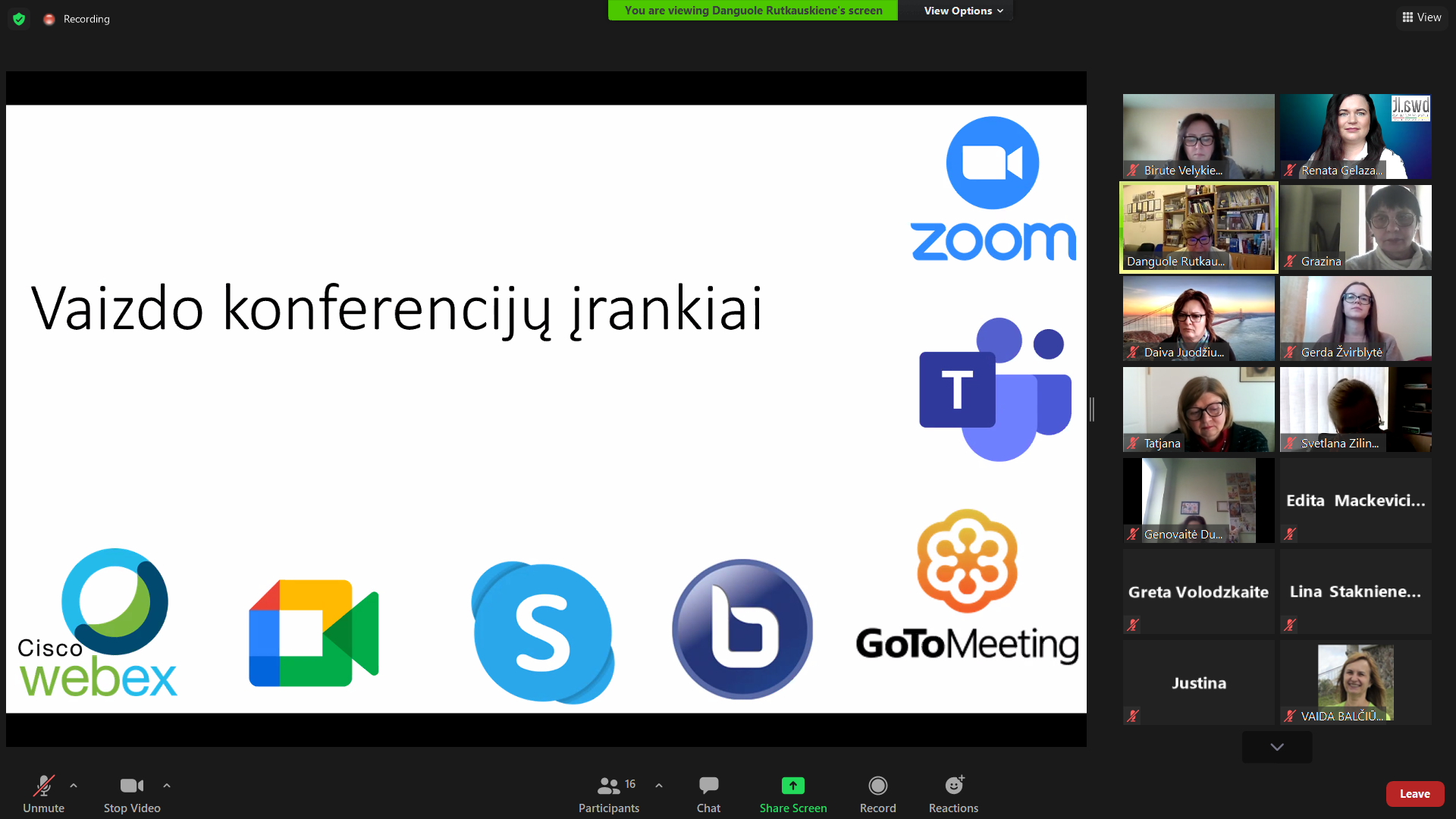Select Edita Mackevici participant tile
1456x819 pixels.
[x=1356, y=500]
